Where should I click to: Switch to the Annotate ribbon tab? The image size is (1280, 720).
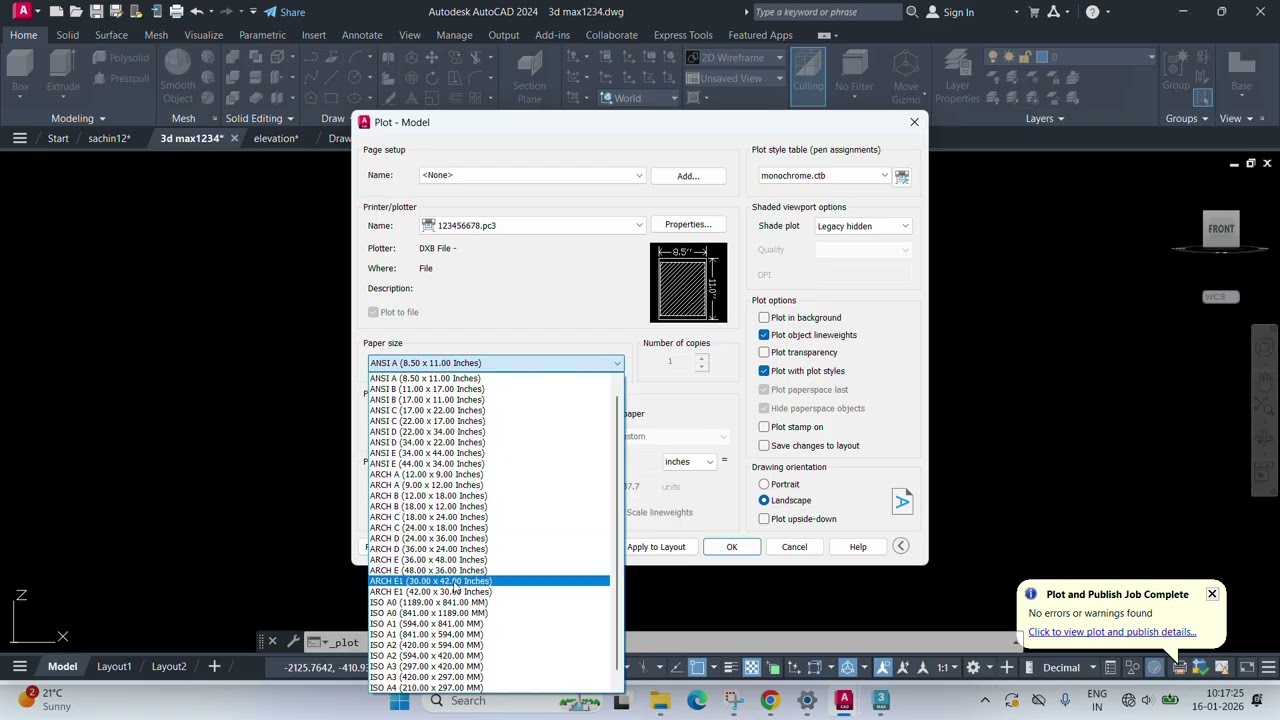tap(362, 35)
